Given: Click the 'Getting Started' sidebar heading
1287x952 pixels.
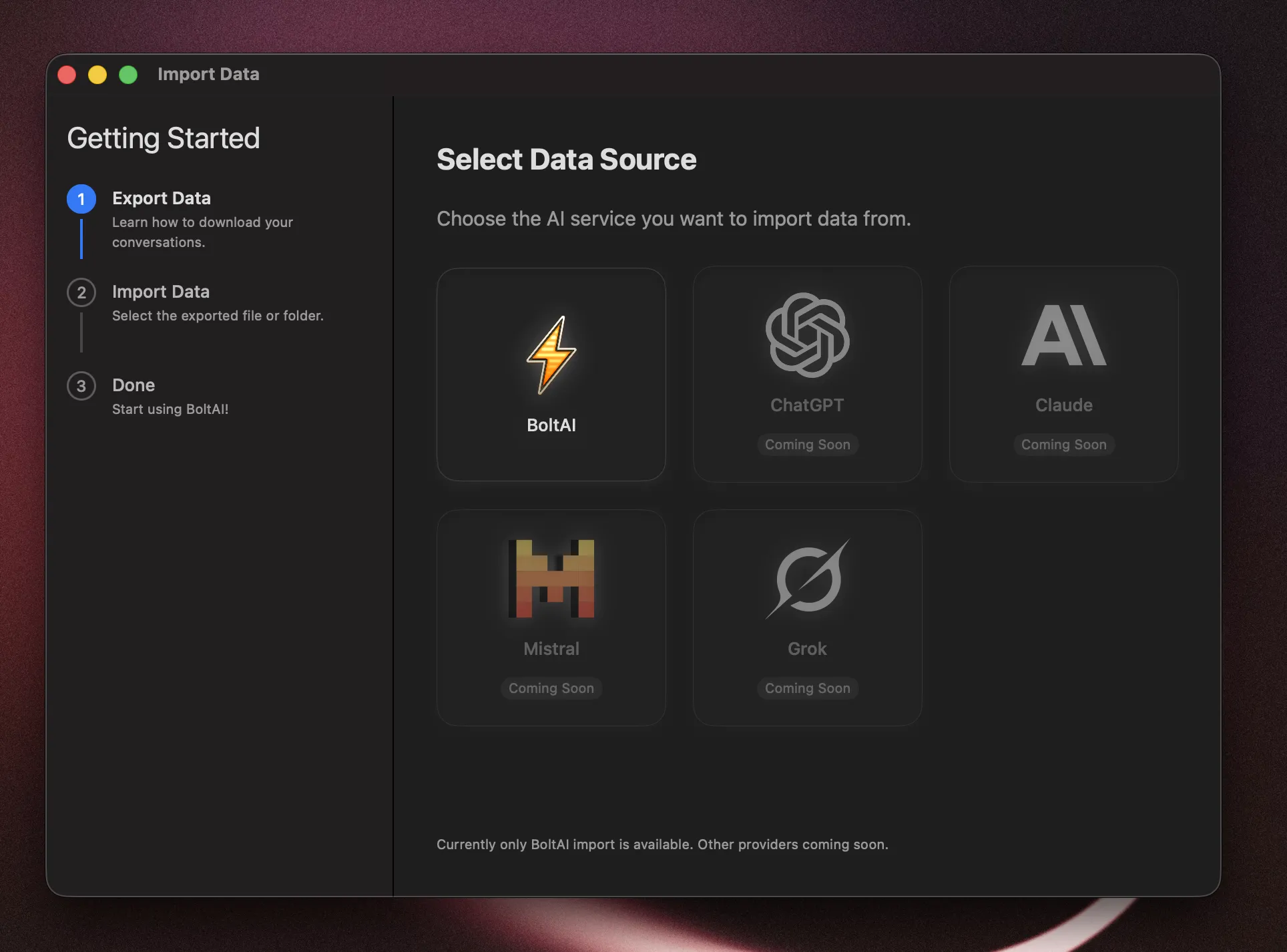Looking at the screenshot, I should (x=164, y=138).
